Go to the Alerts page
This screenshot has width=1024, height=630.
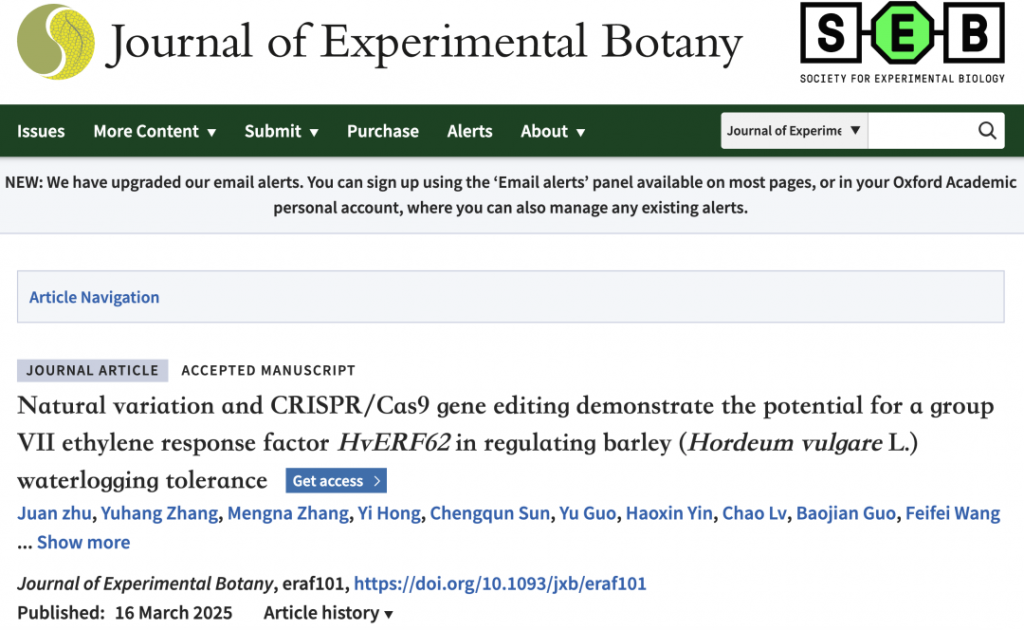(x=469, y=131)
